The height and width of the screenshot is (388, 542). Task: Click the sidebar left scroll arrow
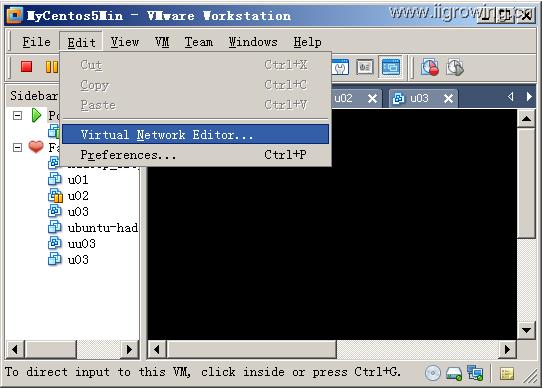pos(15,349)
